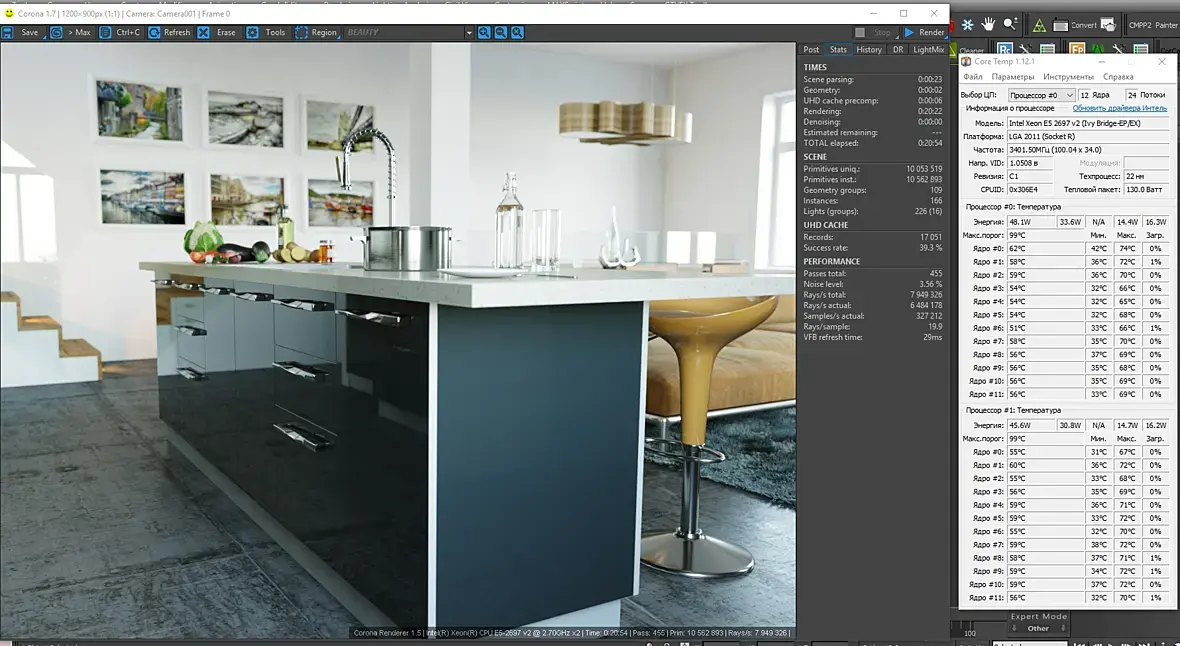Click the Primitives uniq. value 10 053 519
This screenshot has width=1180, height=646.
(x=924, y=169)
